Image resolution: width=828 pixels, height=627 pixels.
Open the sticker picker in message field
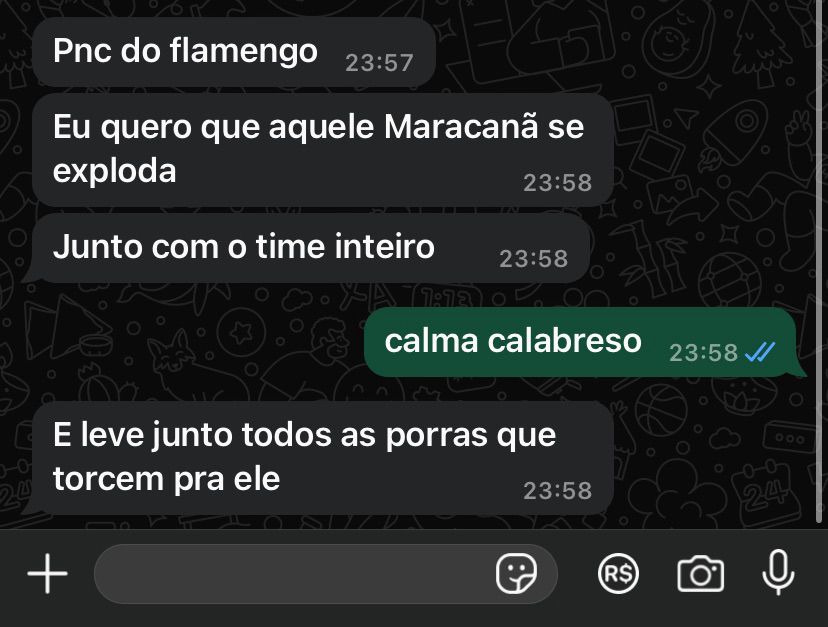(x=516, y=573)
